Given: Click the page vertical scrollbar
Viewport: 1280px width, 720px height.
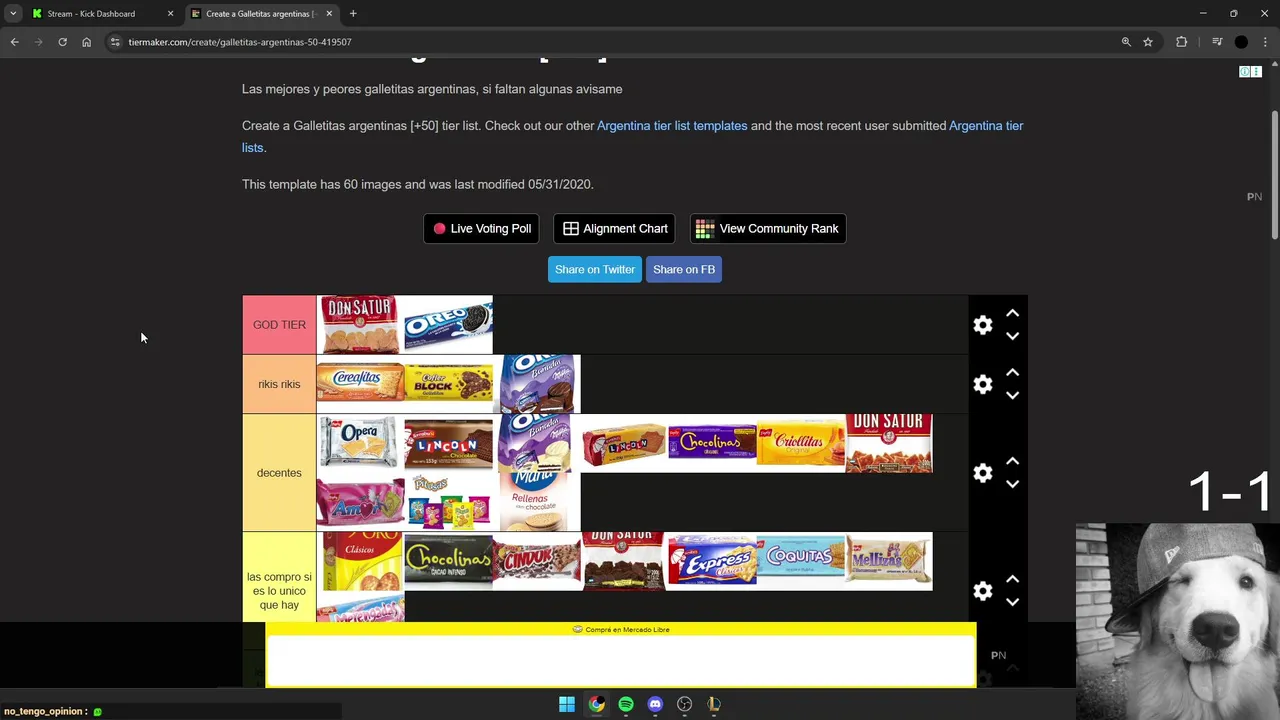Looking at the screenshot, I should pos(1274,175).
